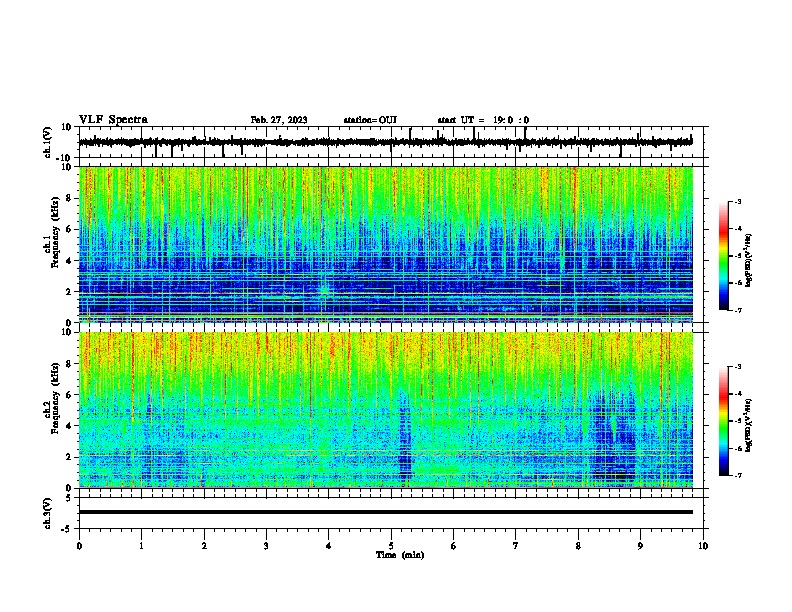Click the ch.2 frequency spectrogram panel
The width and height of the screenshot is (792, 612).
point(386,410)
